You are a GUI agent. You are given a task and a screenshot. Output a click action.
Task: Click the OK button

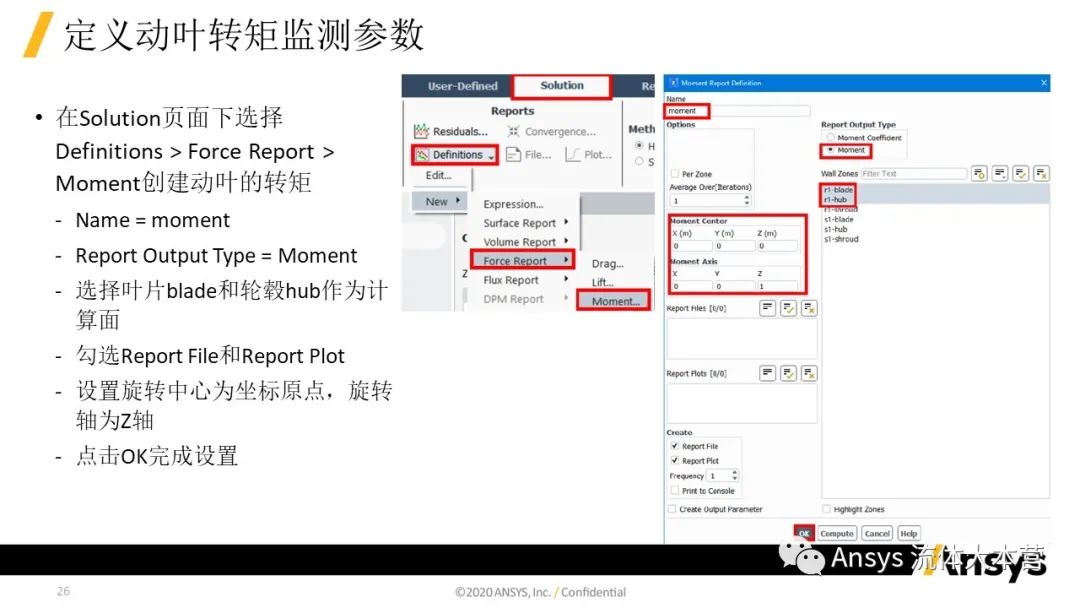point(804,533)
